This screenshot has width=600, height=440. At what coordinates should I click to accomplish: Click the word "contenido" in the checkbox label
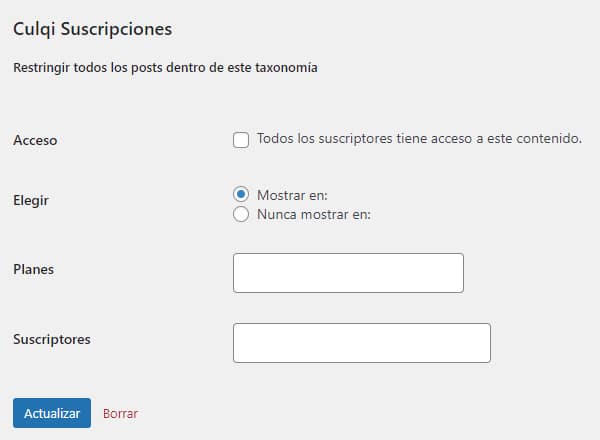(x=550, y=139)
